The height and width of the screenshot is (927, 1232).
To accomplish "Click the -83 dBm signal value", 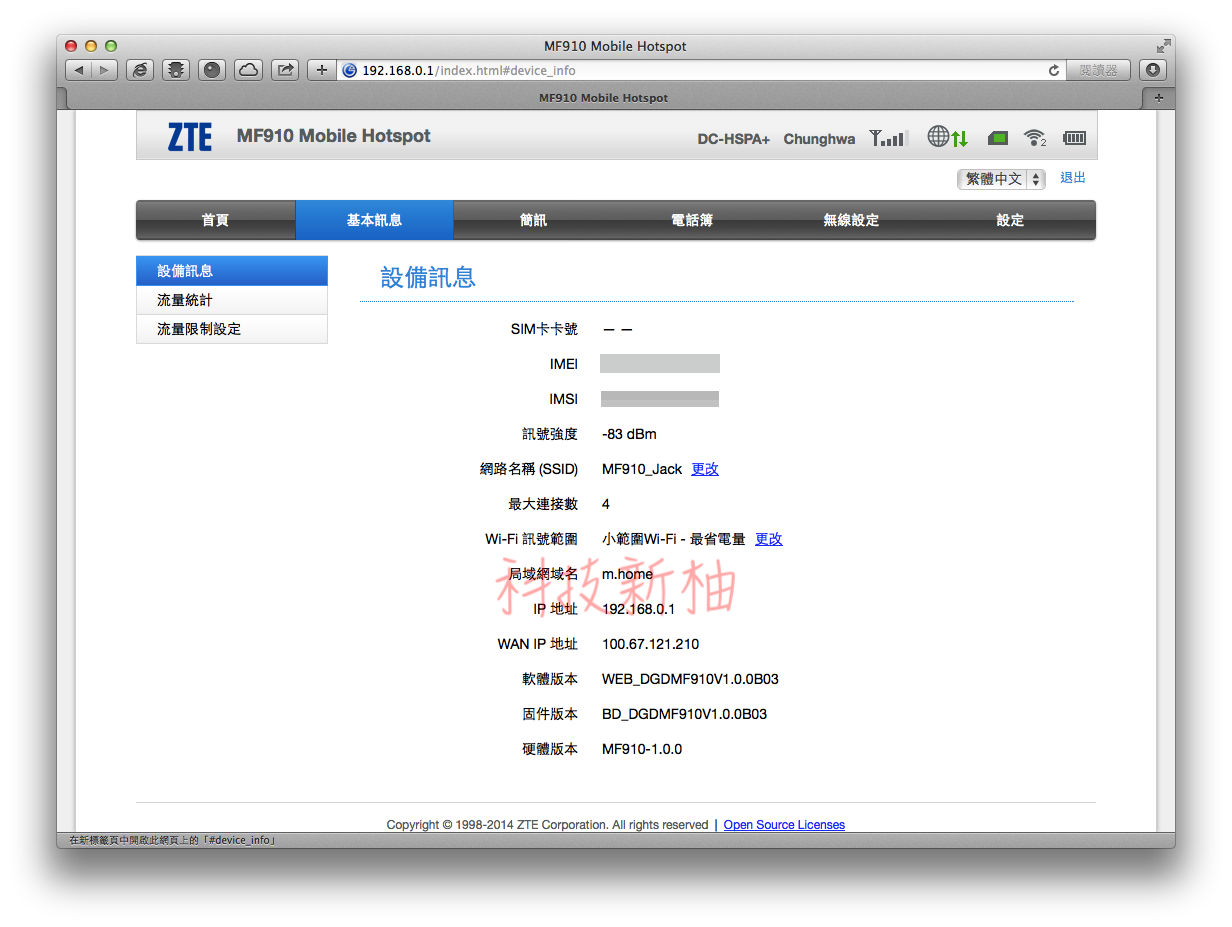I will coord(629,434).
